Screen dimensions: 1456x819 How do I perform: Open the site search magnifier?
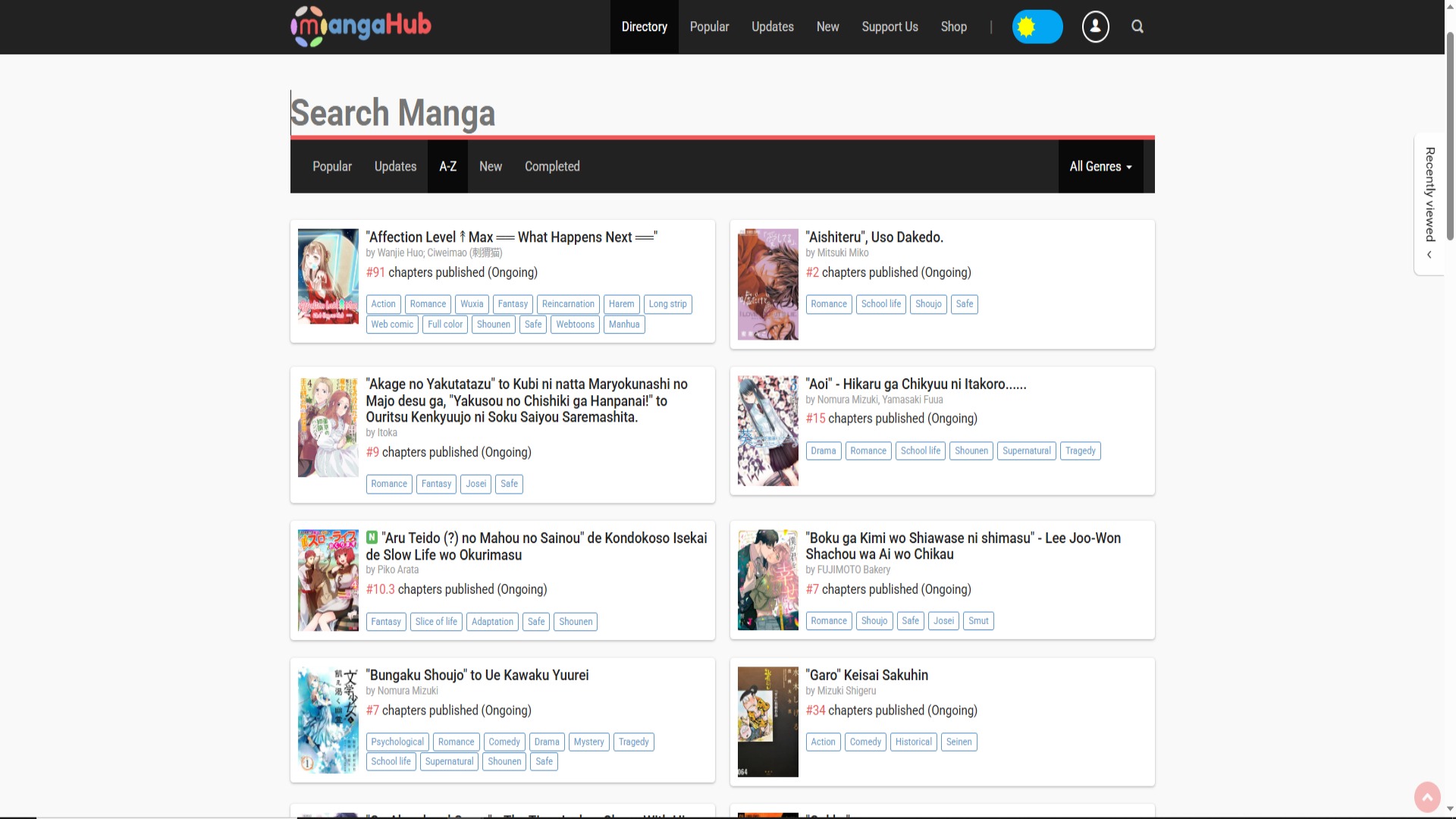(x=1137, y=27)
